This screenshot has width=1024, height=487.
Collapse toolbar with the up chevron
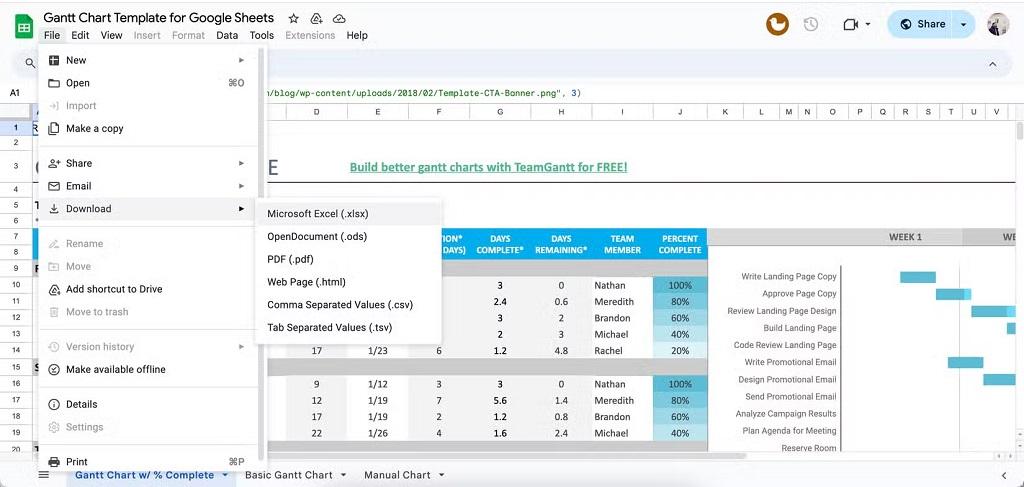993,64
